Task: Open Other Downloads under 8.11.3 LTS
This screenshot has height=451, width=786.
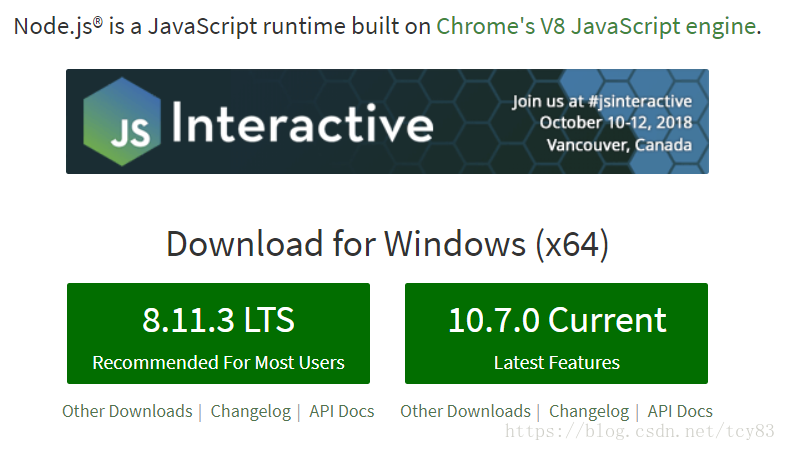Action: click(x=127, y=411)
